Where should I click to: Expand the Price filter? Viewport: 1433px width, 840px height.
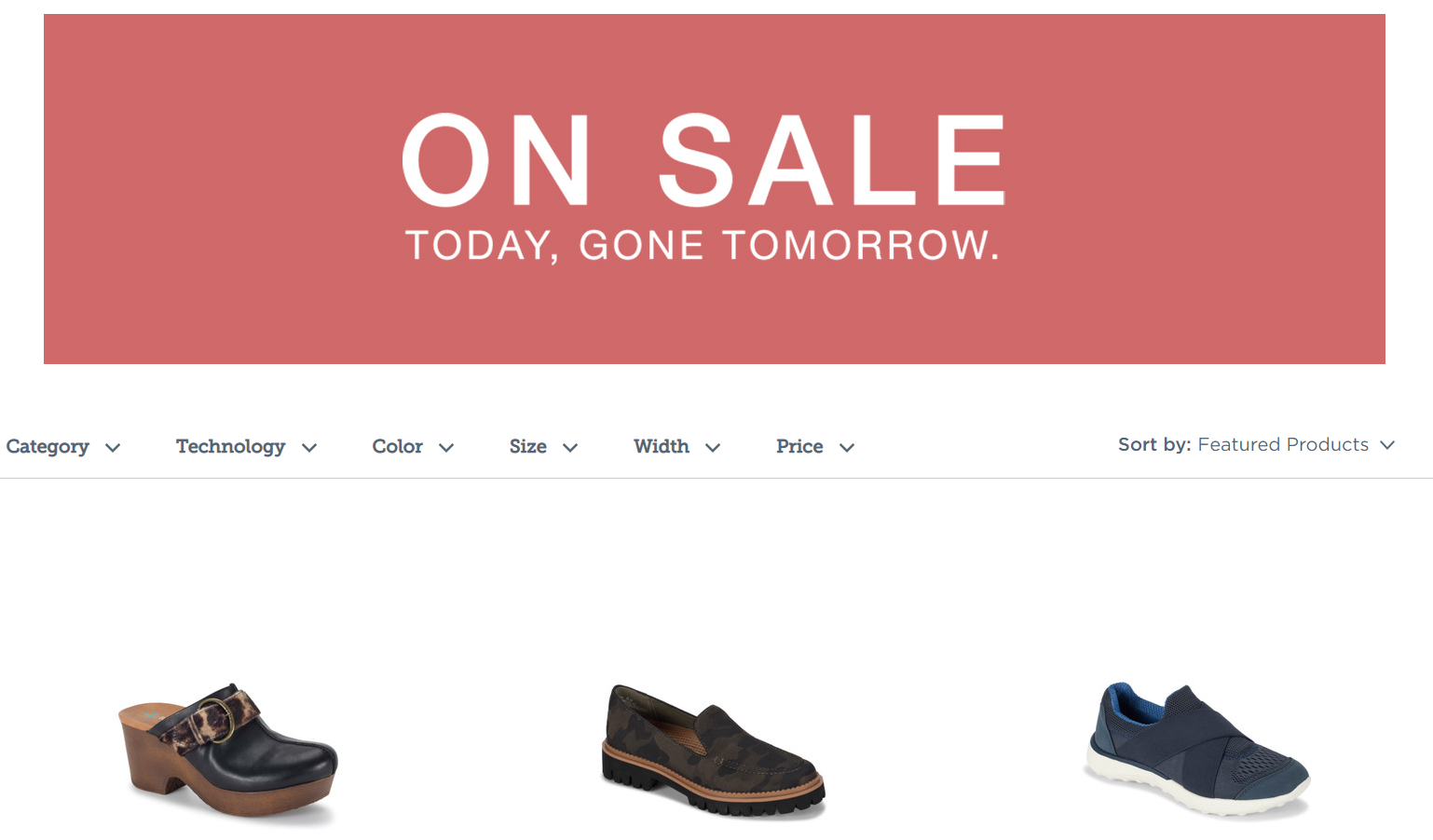coord(816,447)
